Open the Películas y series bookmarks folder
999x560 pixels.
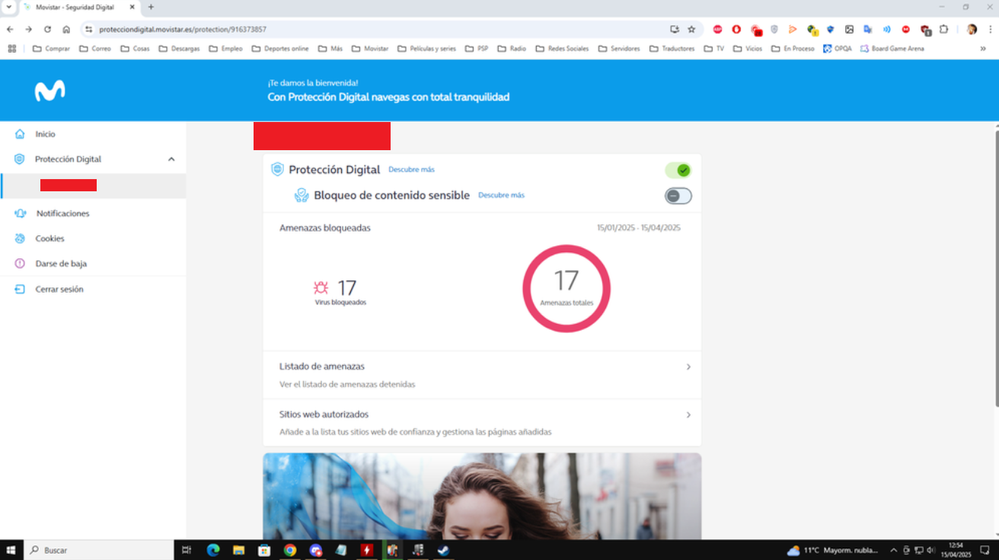click(x=426, y=48)
